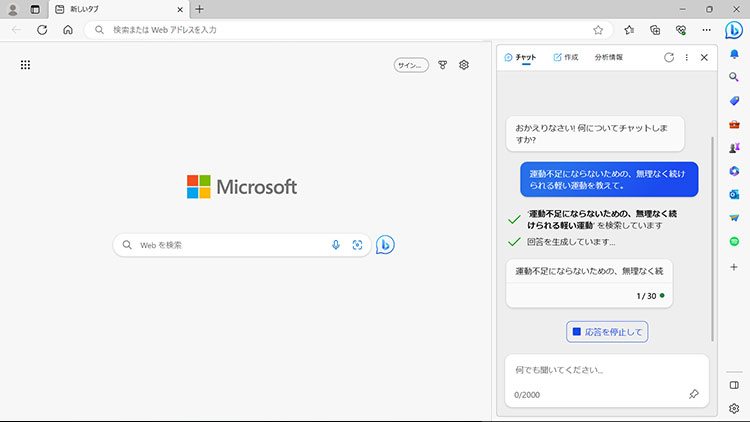750x422 pixels.
Task: Click the おかえりなさい welcome message
Action: point(595,134)
